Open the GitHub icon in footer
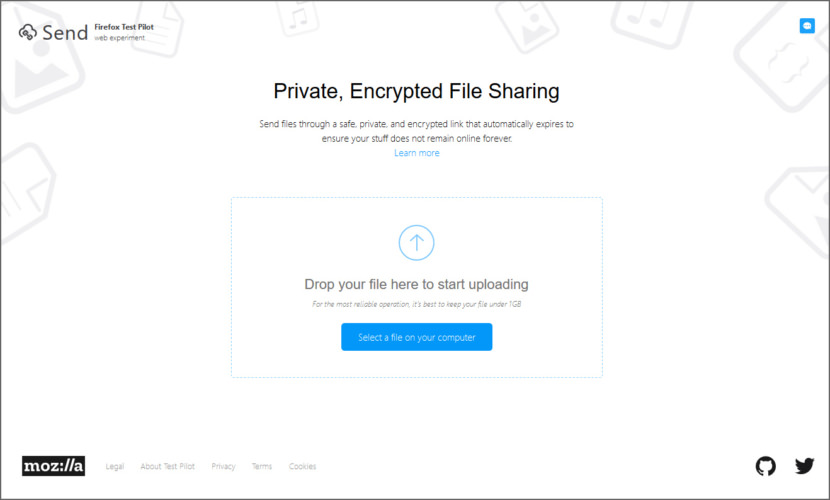The height and width of the screenshot is (500, 830). 765,466
